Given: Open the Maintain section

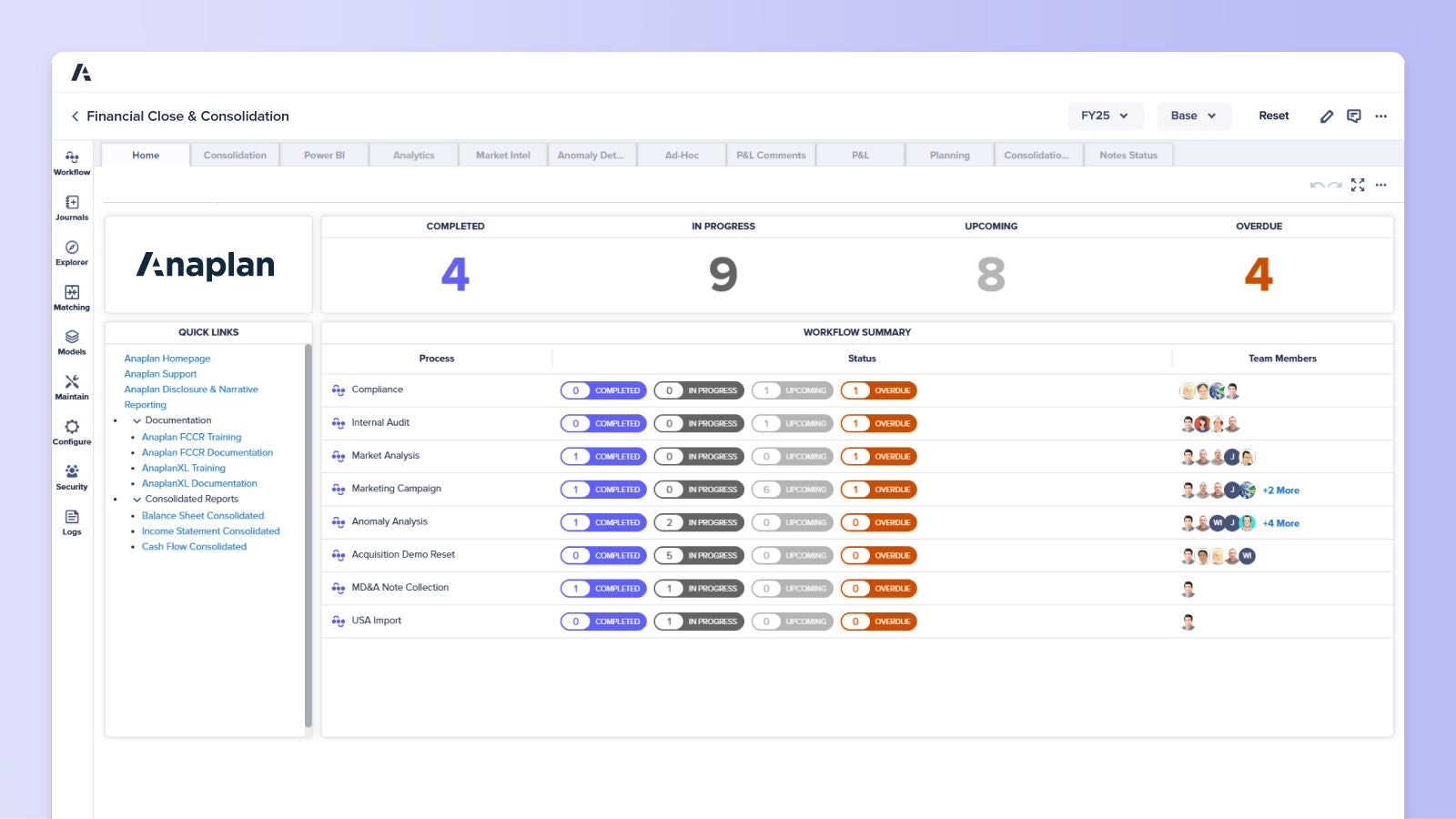Looking at the screenshot, I should tap(72, 388).
